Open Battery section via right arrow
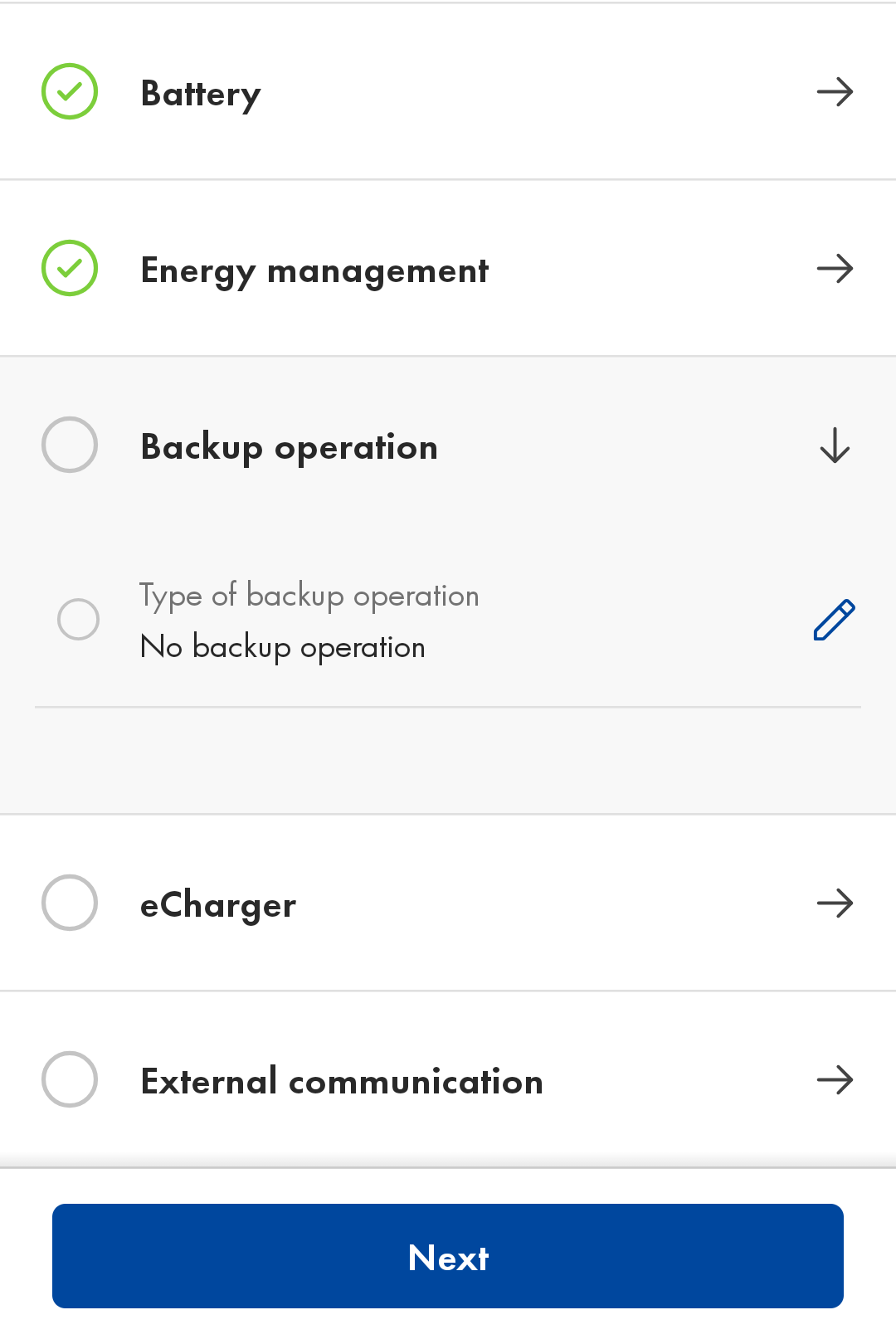Image resolution: width=896 pixels, height=1344 pixels. [835, 91]
